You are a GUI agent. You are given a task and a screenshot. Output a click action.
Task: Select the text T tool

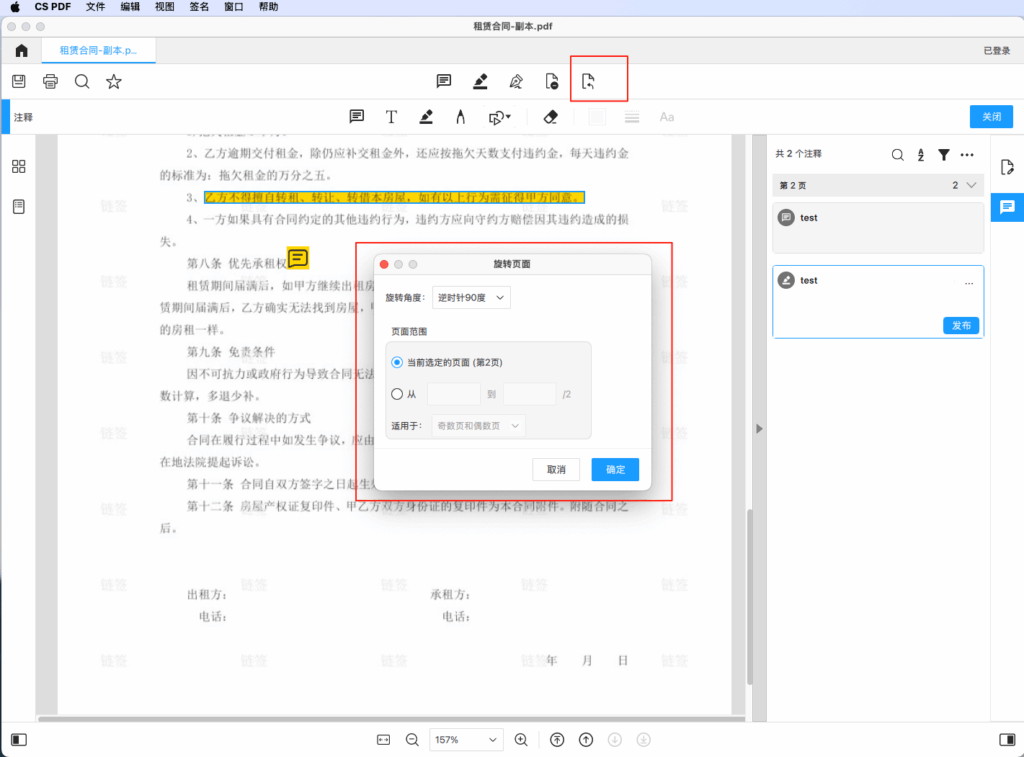tap(391, 117)
